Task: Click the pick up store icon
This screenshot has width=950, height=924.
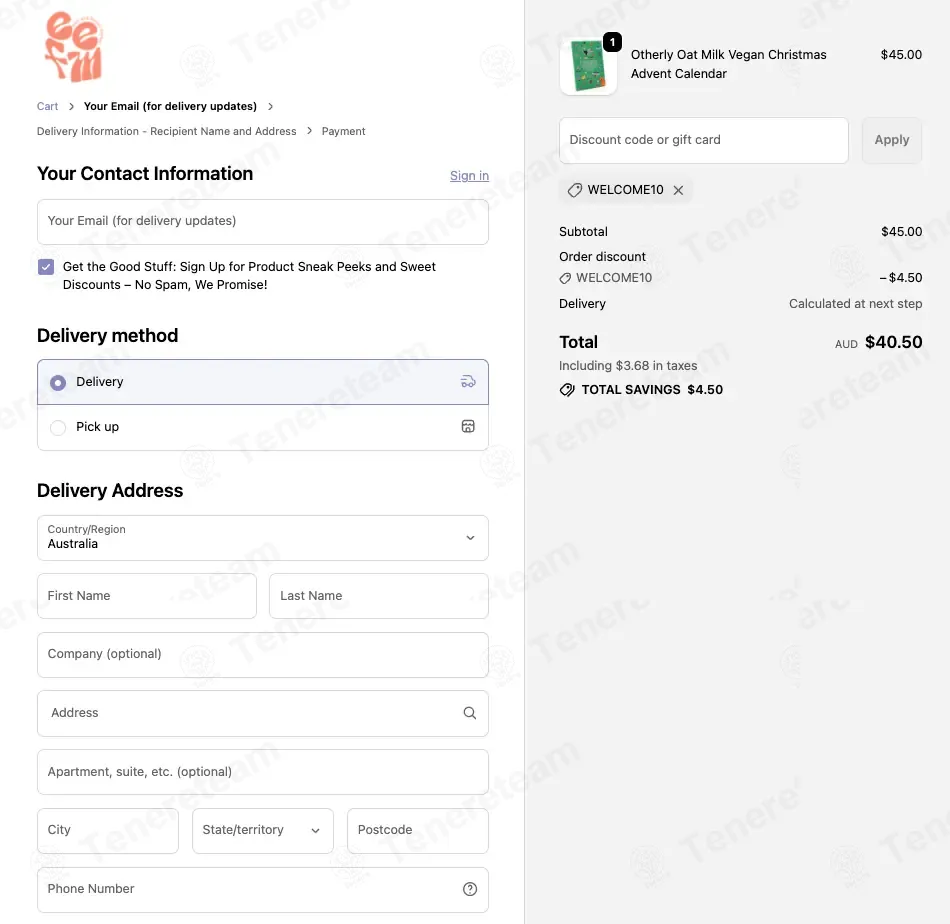Action: pyautogui.click(x=468, y=427)
